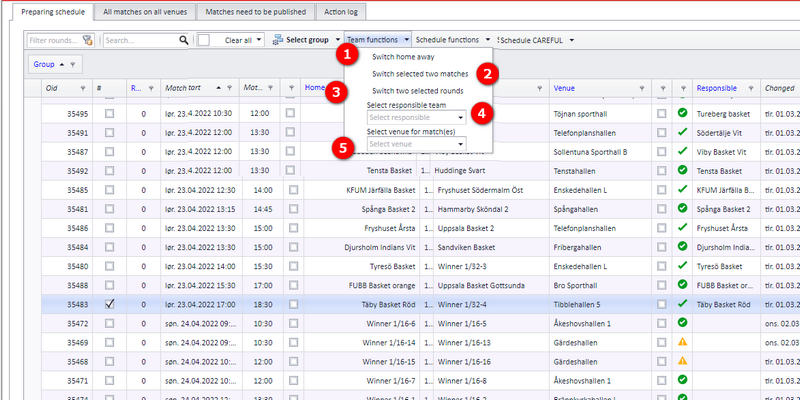Screen dimensions: 800x400
Task: Click into the Filter rounds field
Action: tap(55, 40)
